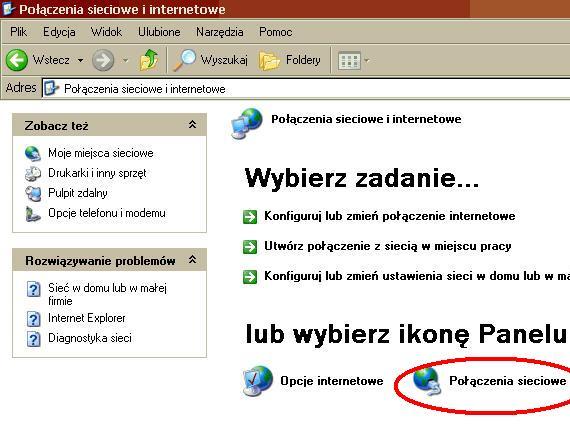The height and width of the screenshot is (430, 570).
Task: Click the Drukarki i inny sprzęt printer icon
Action: 33,173
